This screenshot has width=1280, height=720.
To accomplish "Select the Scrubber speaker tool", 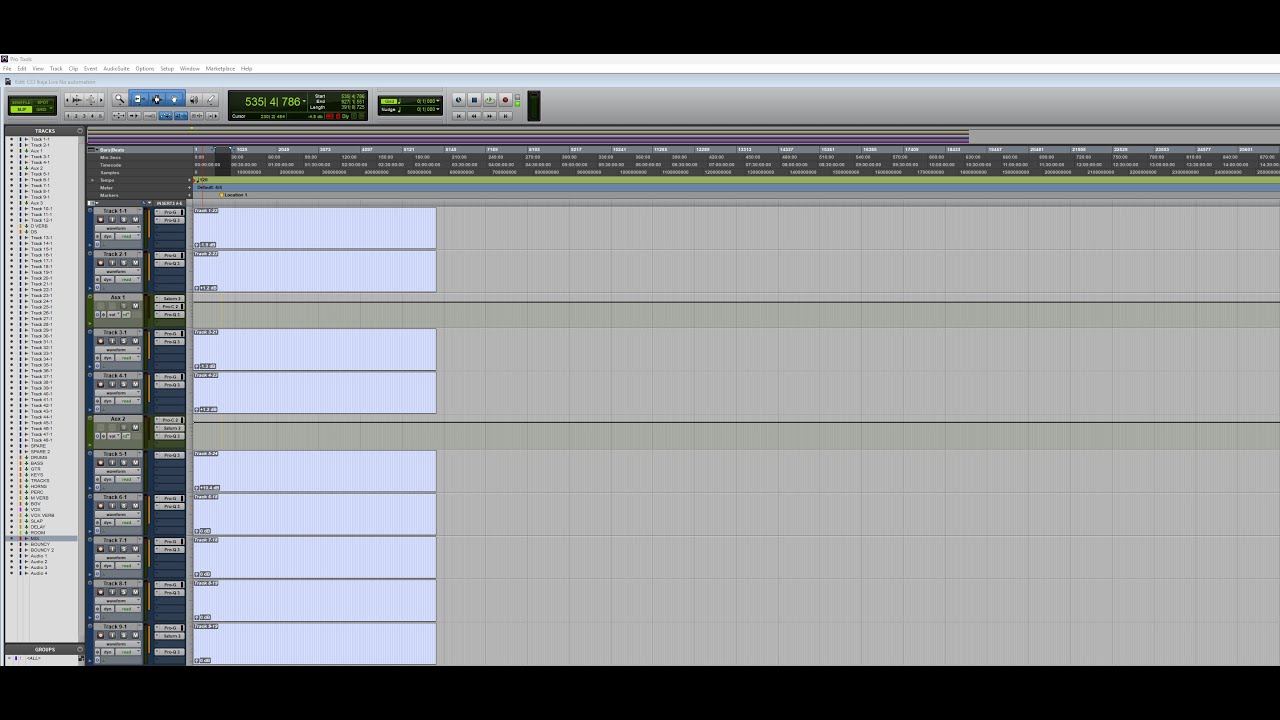I will point(193,99).
